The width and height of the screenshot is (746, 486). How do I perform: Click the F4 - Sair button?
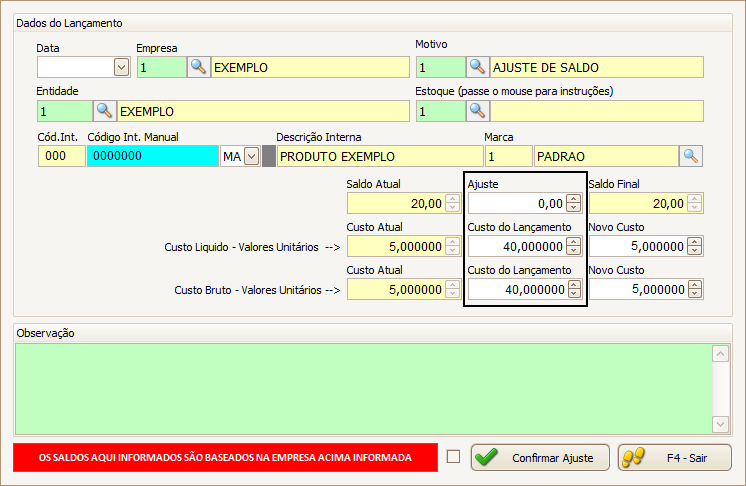tap(674, 457)
